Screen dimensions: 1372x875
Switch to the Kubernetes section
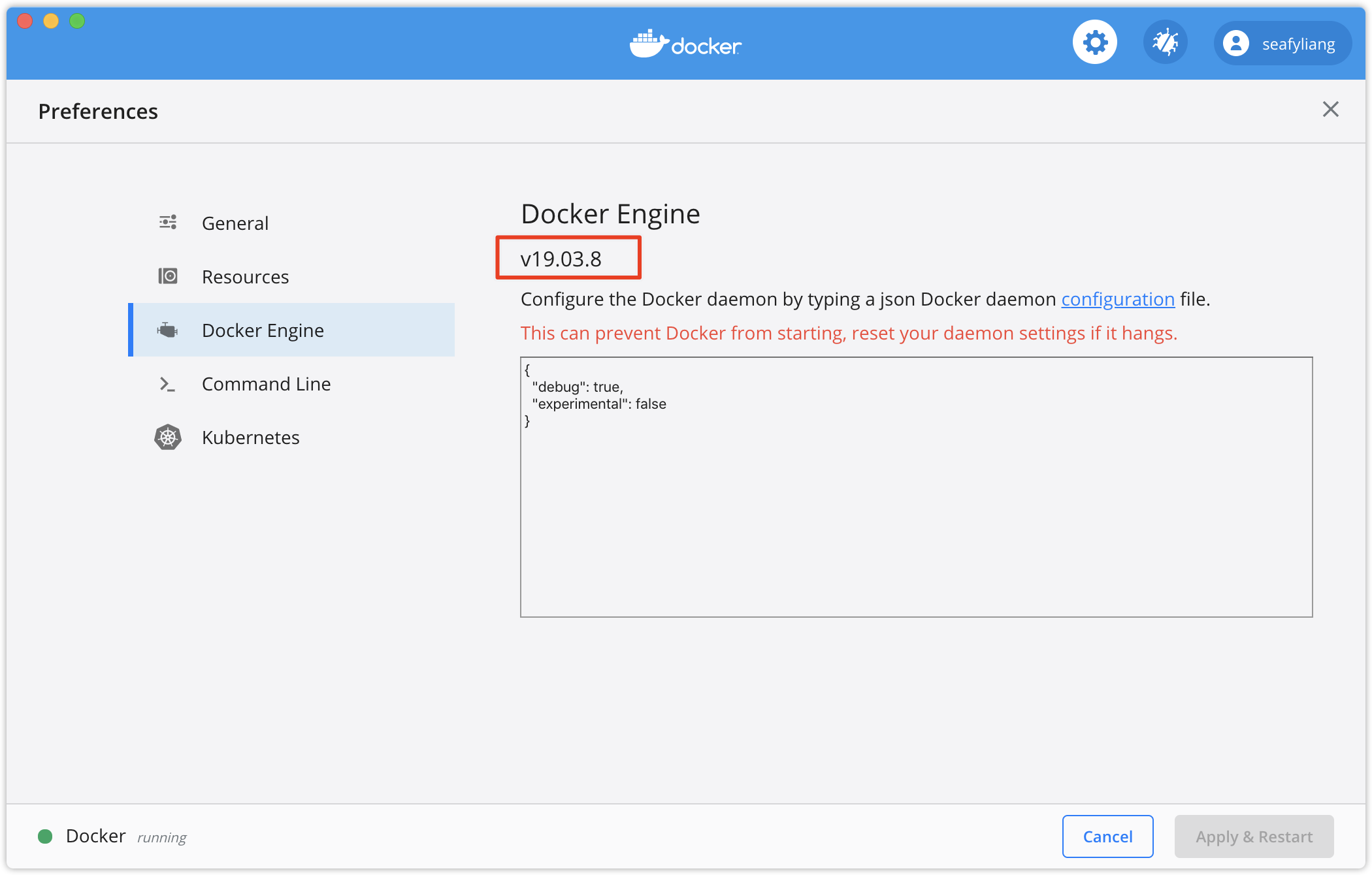point(250,437)
